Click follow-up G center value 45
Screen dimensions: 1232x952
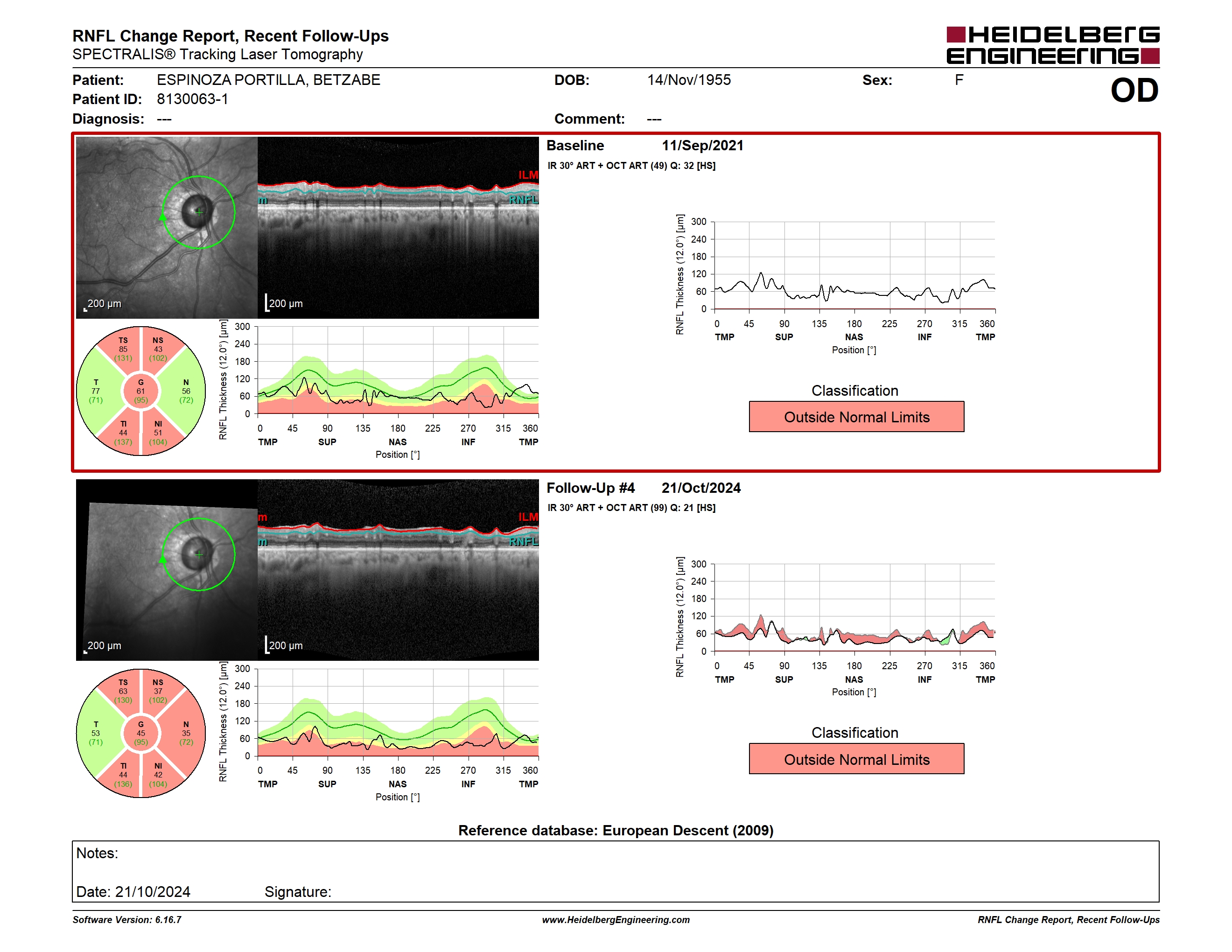click(140, 733)
